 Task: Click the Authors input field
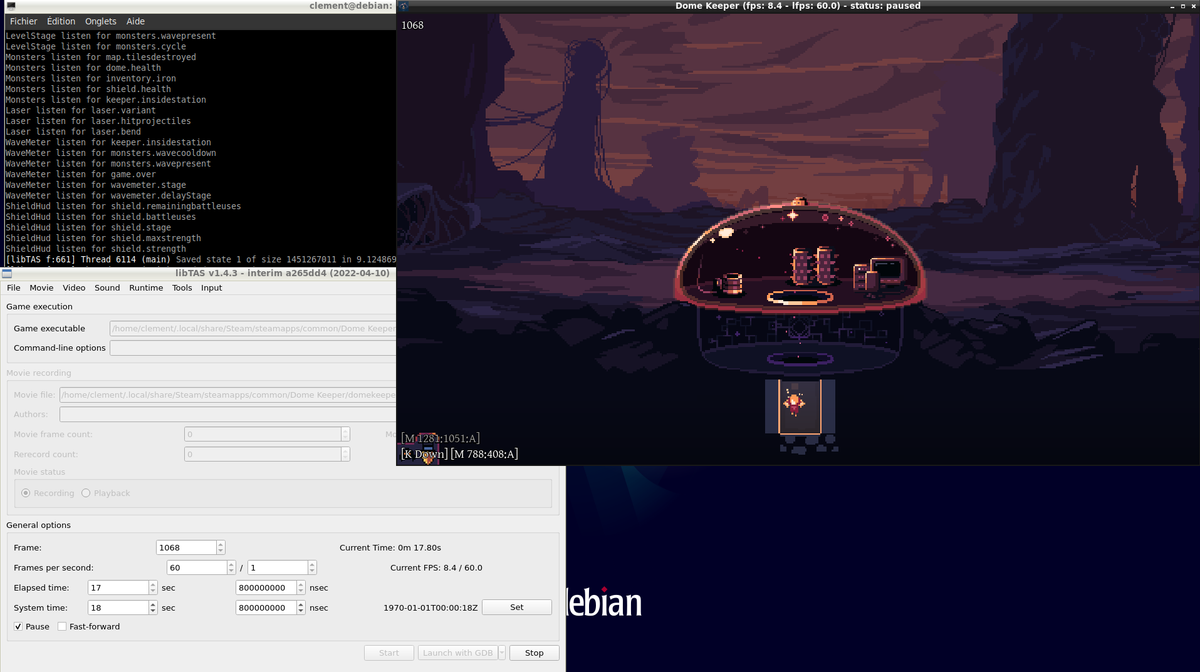228,414
